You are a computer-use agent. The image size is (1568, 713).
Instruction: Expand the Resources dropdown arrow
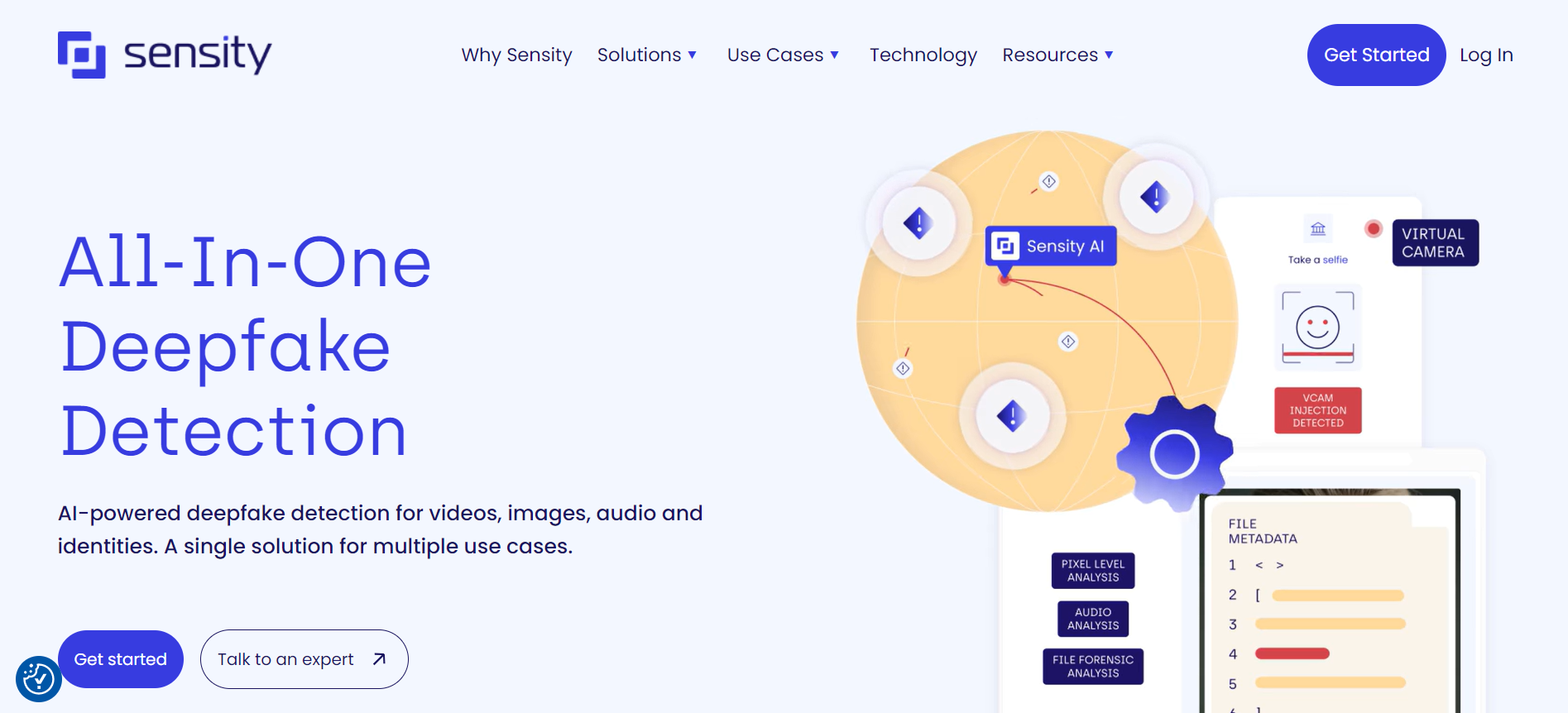click(1109, 55)
